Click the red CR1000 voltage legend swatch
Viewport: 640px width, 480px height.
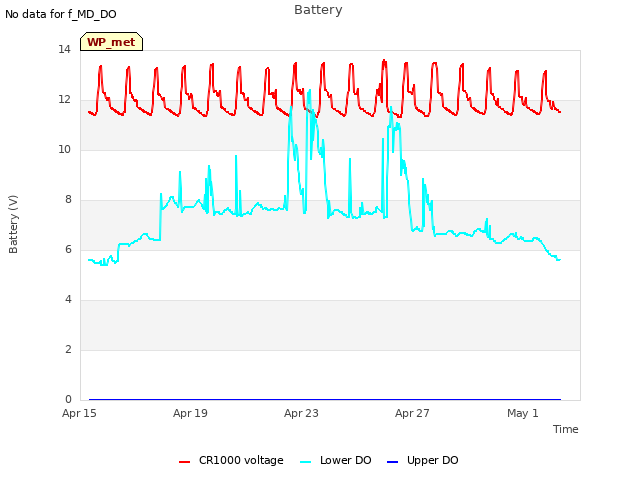[x=184, y=462]
